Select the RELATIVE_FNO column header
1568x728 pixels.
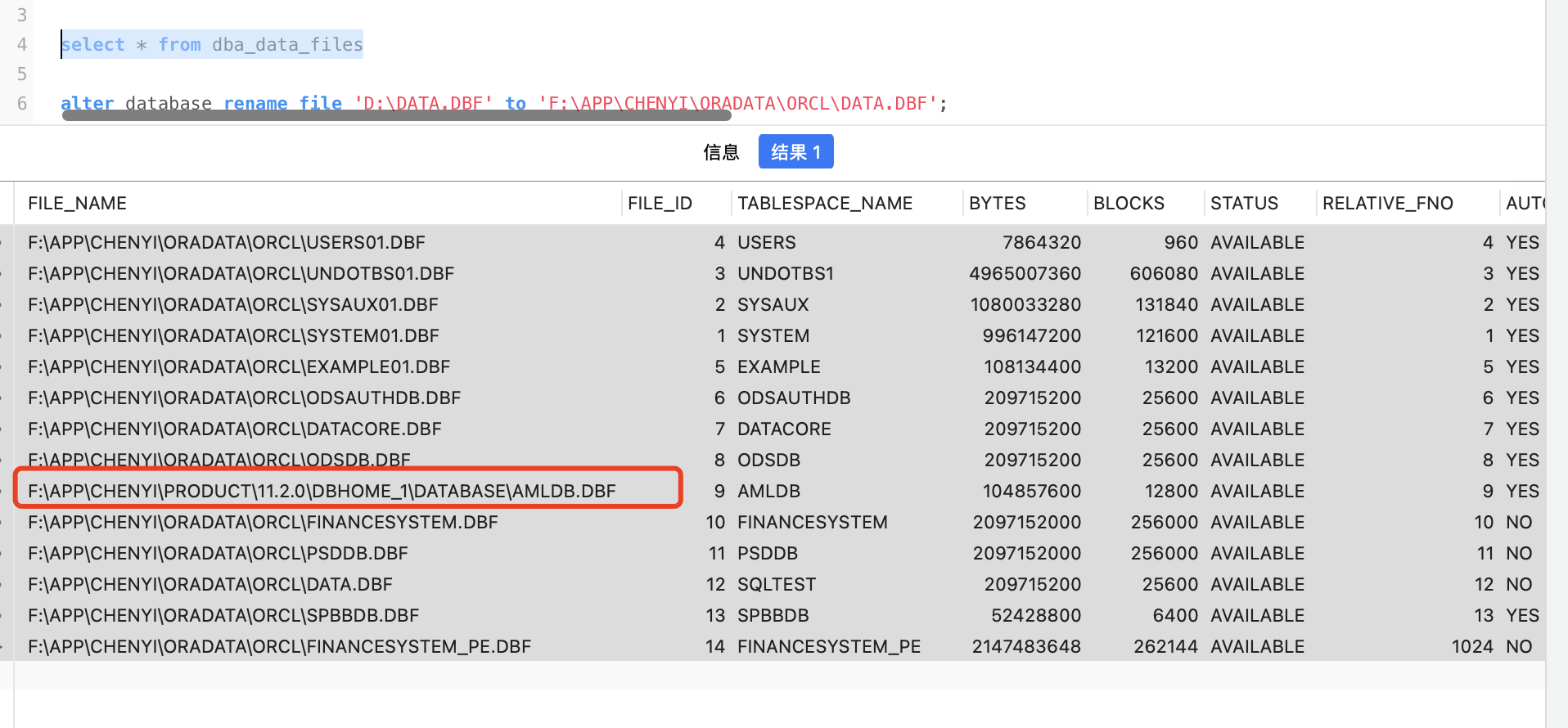(x=1387, y=203)
